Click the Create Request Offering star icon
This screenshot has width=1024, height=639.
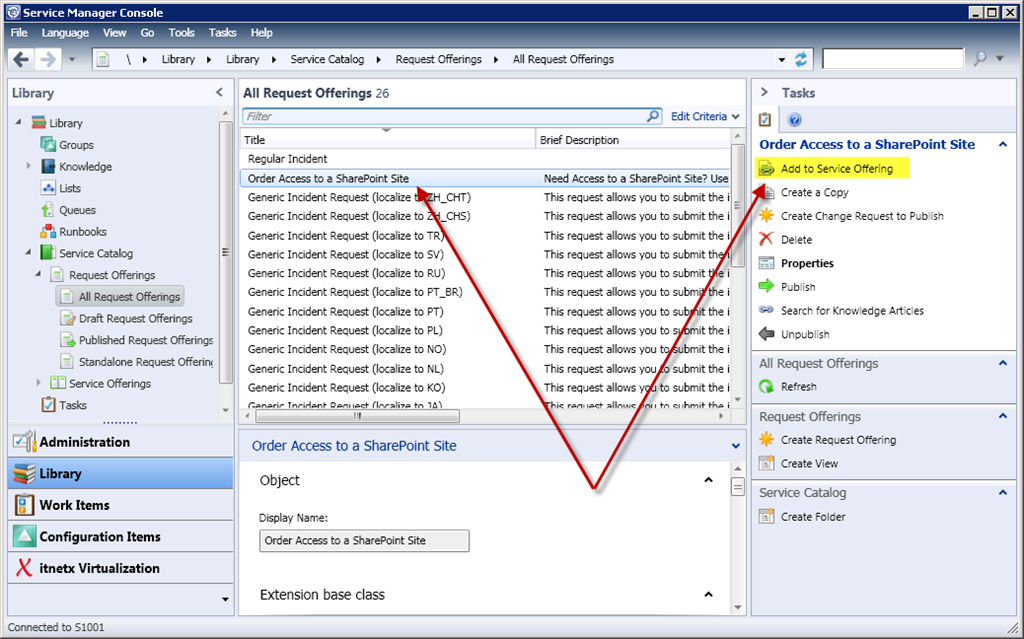coord(767,440)
